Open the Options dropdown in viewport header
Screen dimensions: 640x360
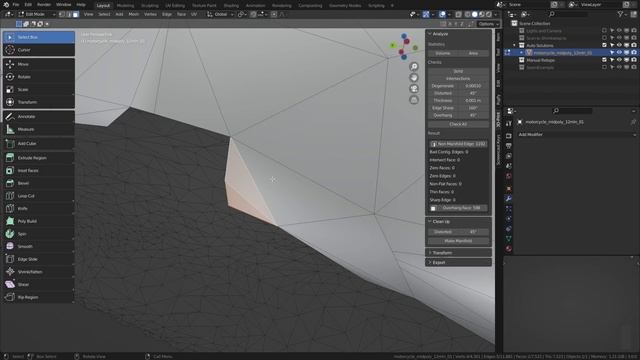(488, 24)
